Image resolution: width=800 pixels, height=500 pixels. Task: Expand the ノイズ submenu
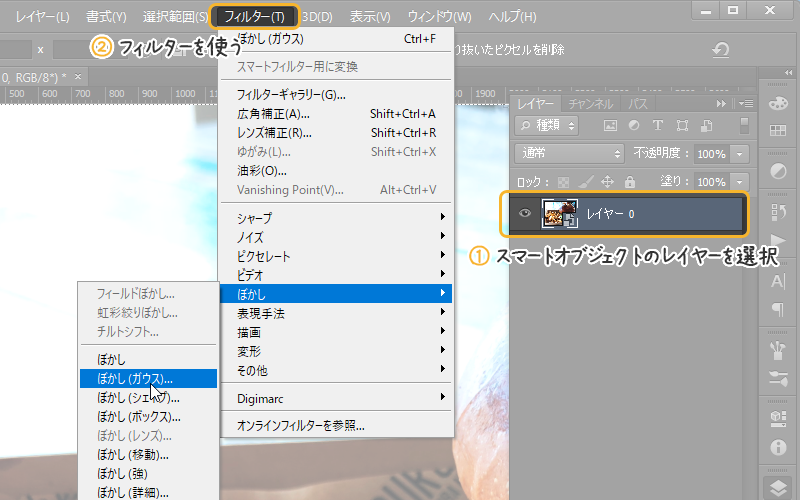pyautogui.click(x=337, y=237)
